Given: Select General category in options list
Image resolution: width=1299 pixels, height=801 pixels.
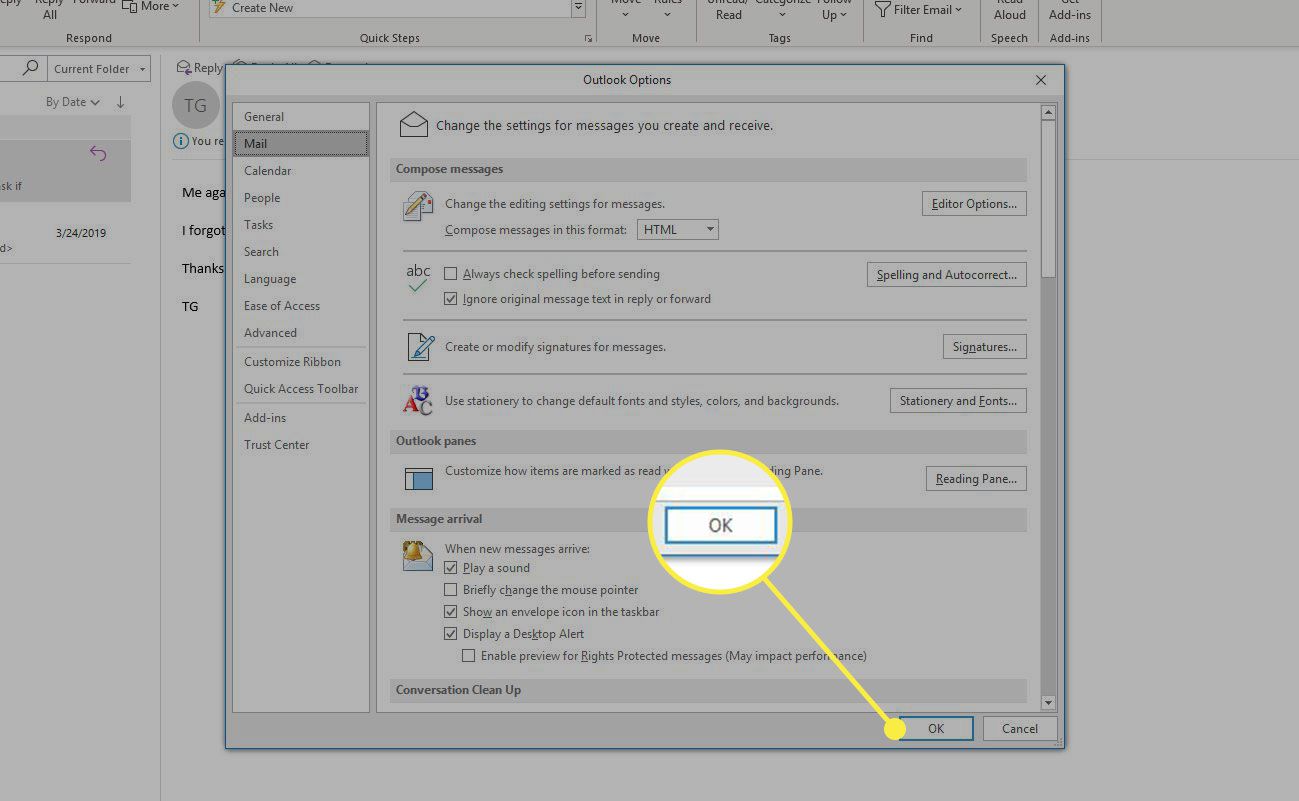Looking at the screenshot, I should pyautogui.click(x=300, y=117).
